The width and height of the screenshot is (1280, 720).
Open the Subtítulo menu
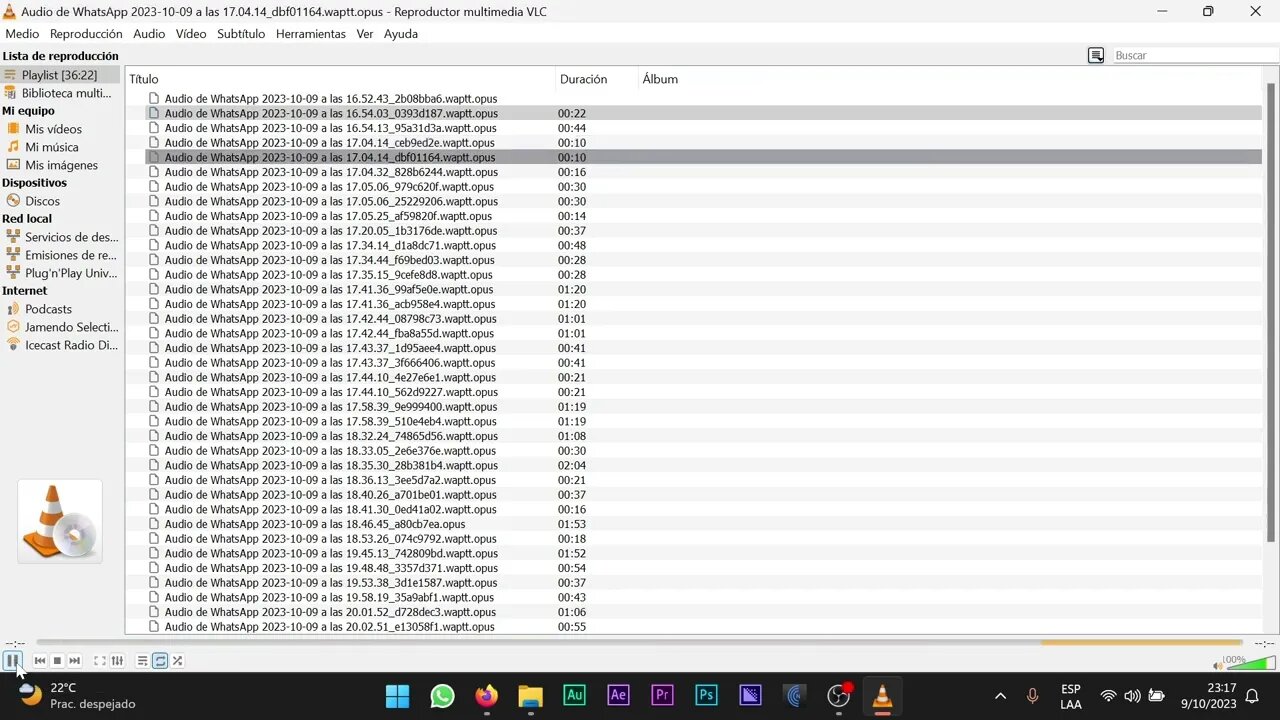(x=241, y=34)
